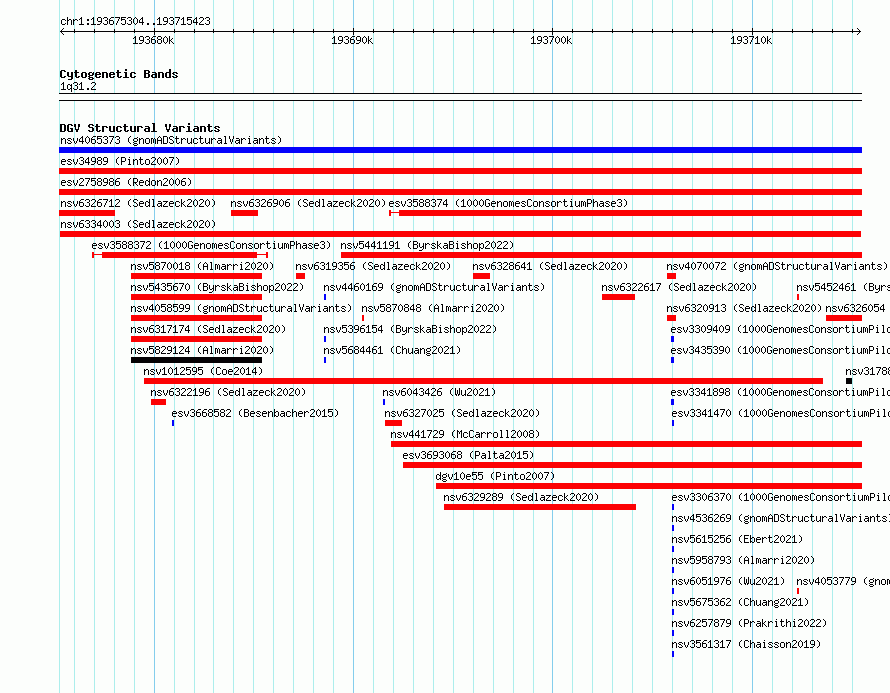Click the red nsv6329289 variant bar
This screenshot has height=693, width=890.
(x=540, y=507)
